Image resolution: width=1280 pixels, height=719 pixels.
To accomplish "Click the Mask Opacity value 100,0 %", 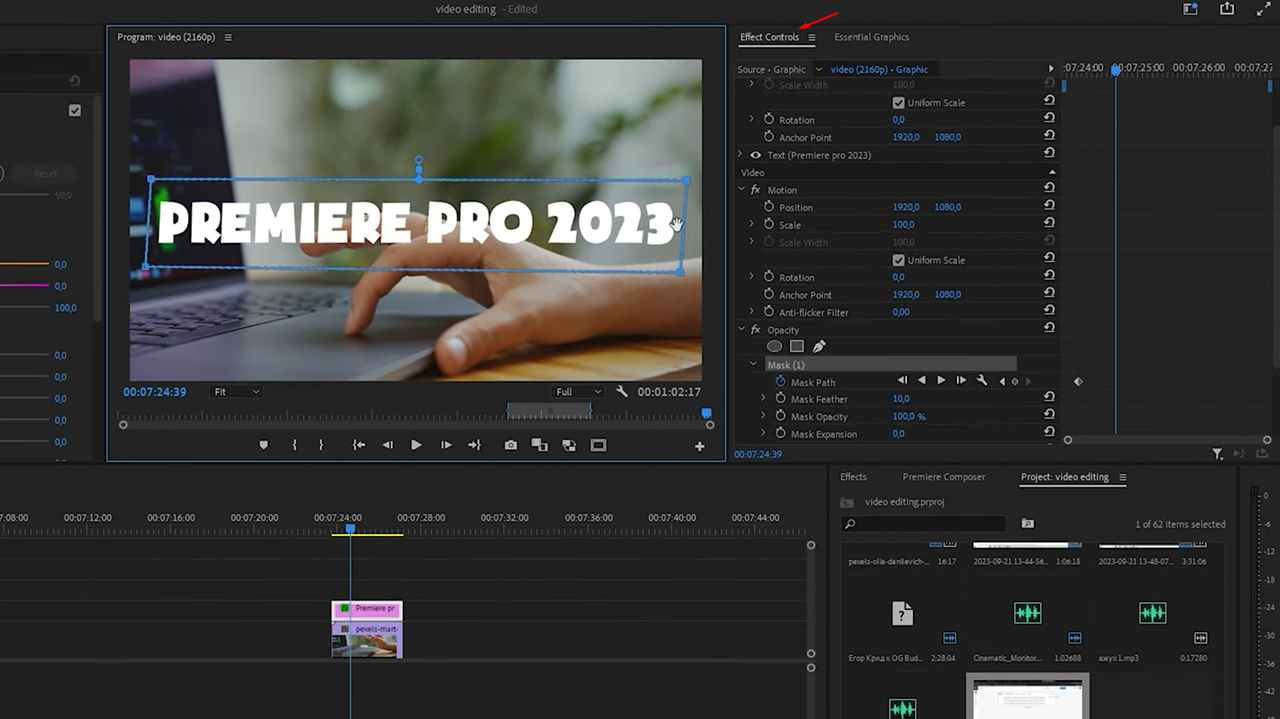I will 909,416.
